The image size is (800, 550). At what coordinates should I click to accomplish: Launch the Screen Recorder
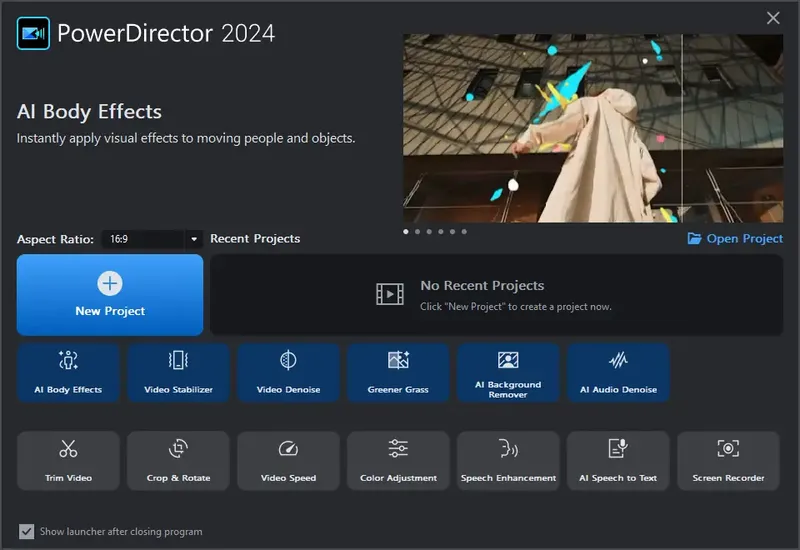point(728,461)
